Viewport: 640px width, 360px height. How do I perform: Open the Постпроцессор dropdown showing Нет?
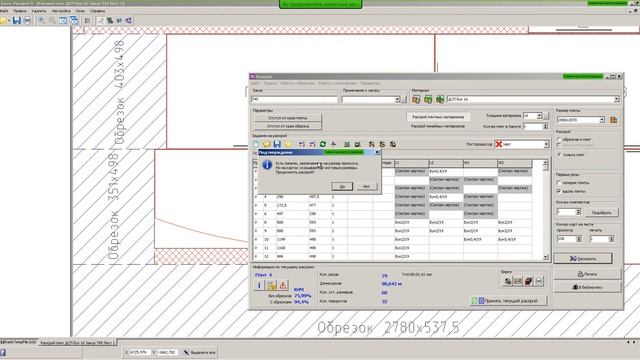[546, 144]
